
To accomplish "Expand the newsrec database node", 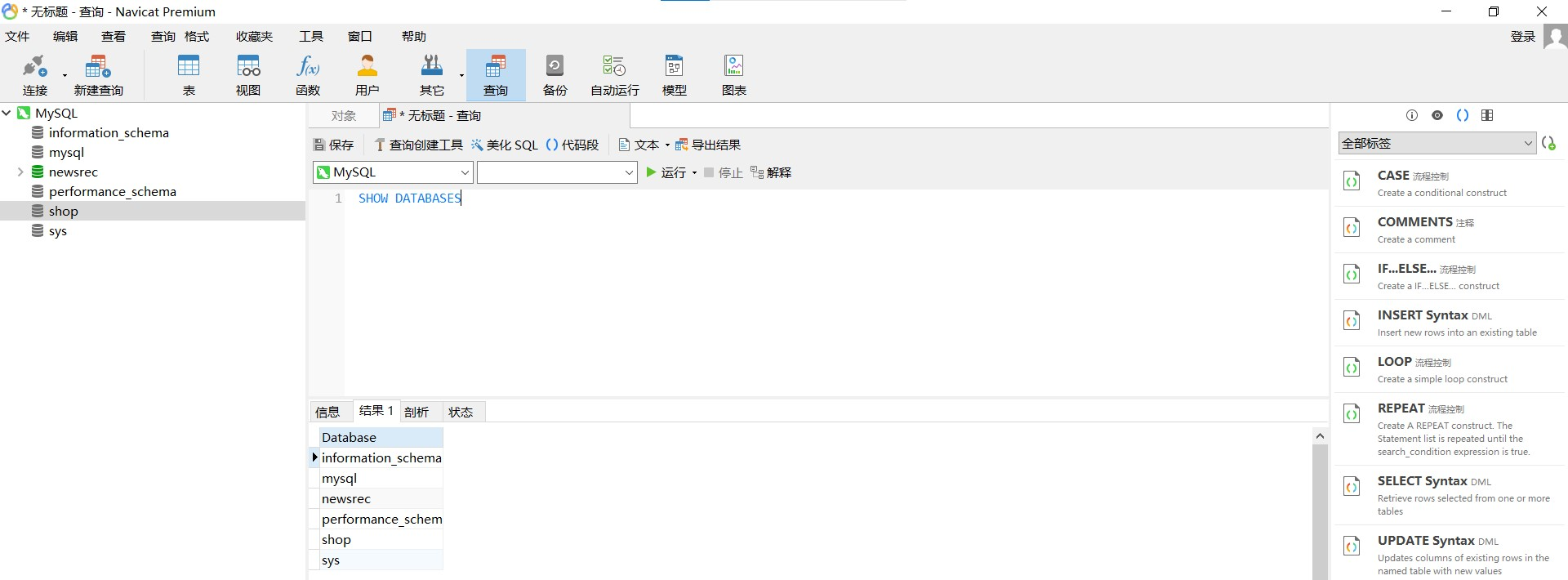I will pyautogui.click(x=20, y=172).
